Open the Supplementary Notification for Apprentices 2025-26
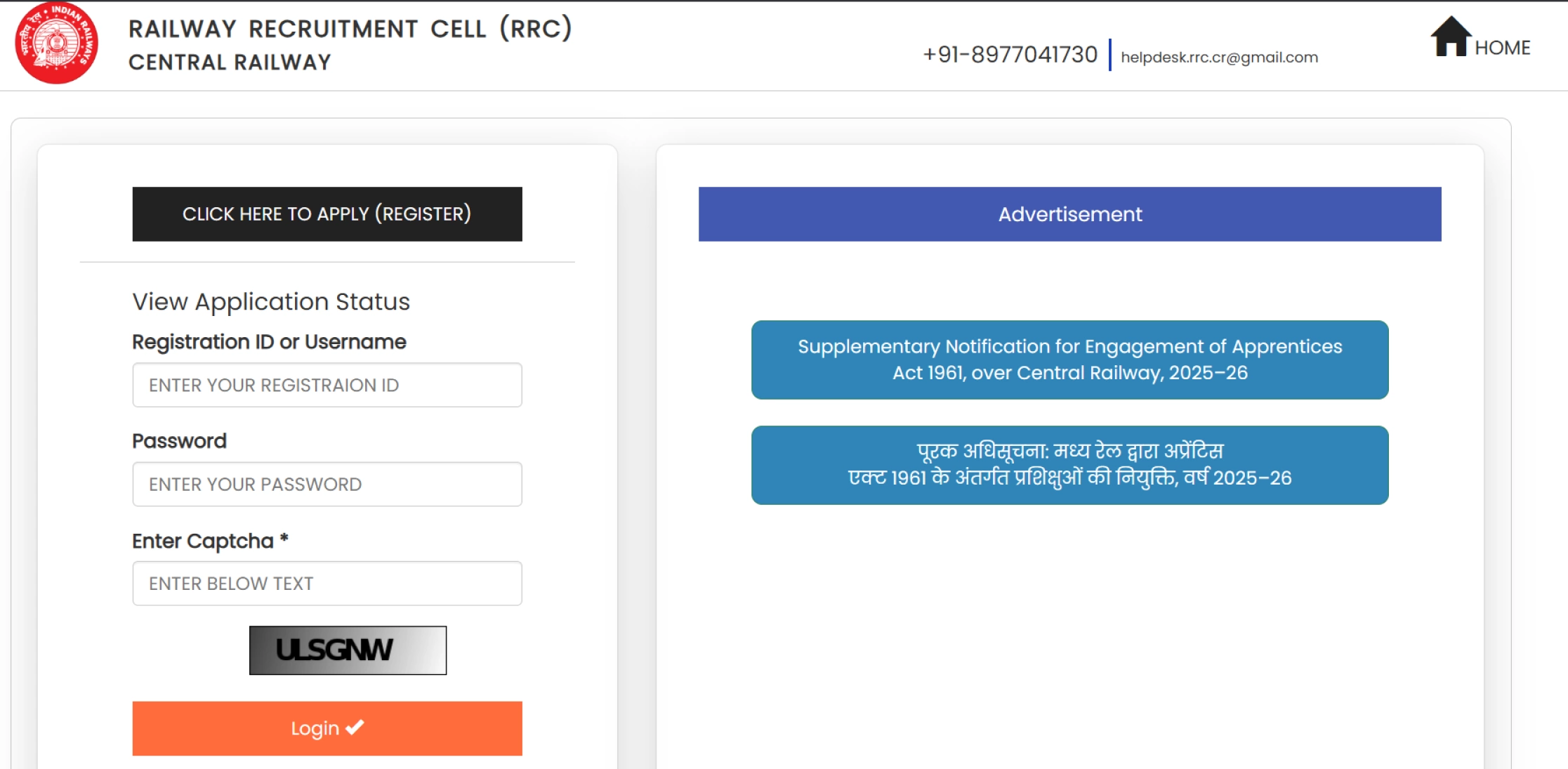 click(1069, 360)
